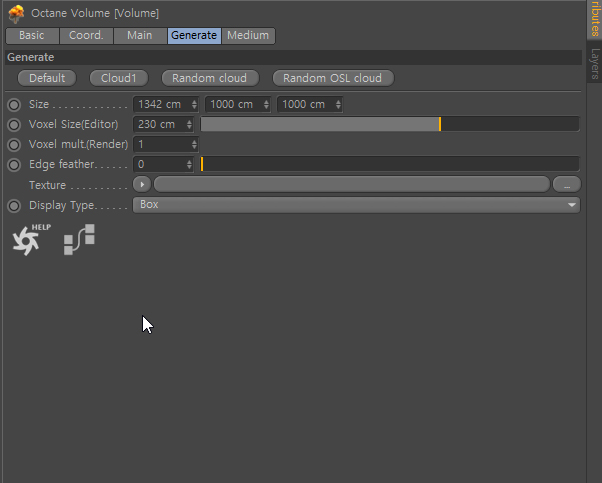
Task: Click the Generate section header
Action: [x=293, y=57]
